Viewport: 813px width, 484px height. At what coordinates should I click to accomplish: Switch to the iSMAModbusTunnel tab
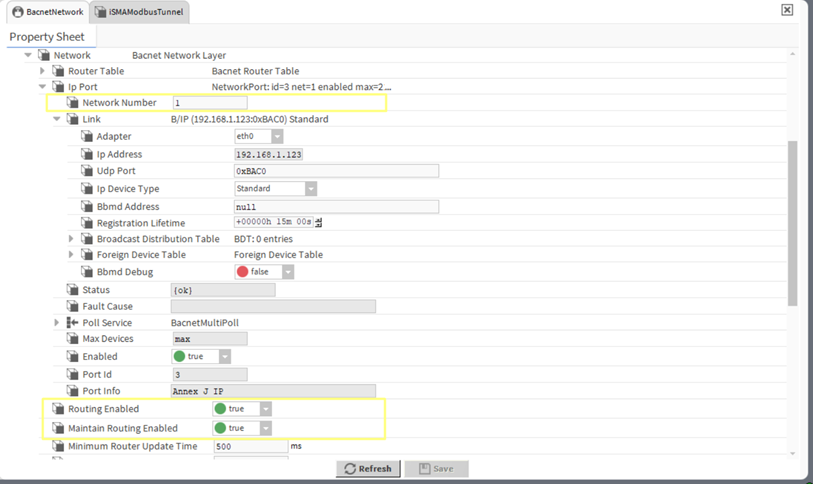(x=139, y=12)
